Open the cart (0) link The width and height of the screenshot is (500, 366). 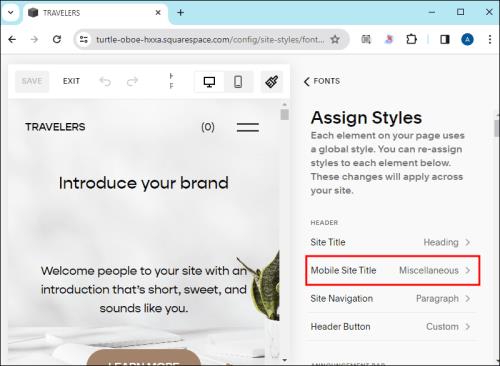coord(208,127)
